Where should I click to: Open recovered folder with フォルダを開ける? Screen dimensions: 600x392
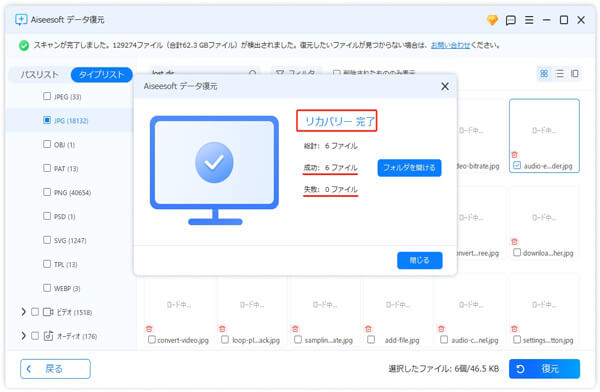409,168
